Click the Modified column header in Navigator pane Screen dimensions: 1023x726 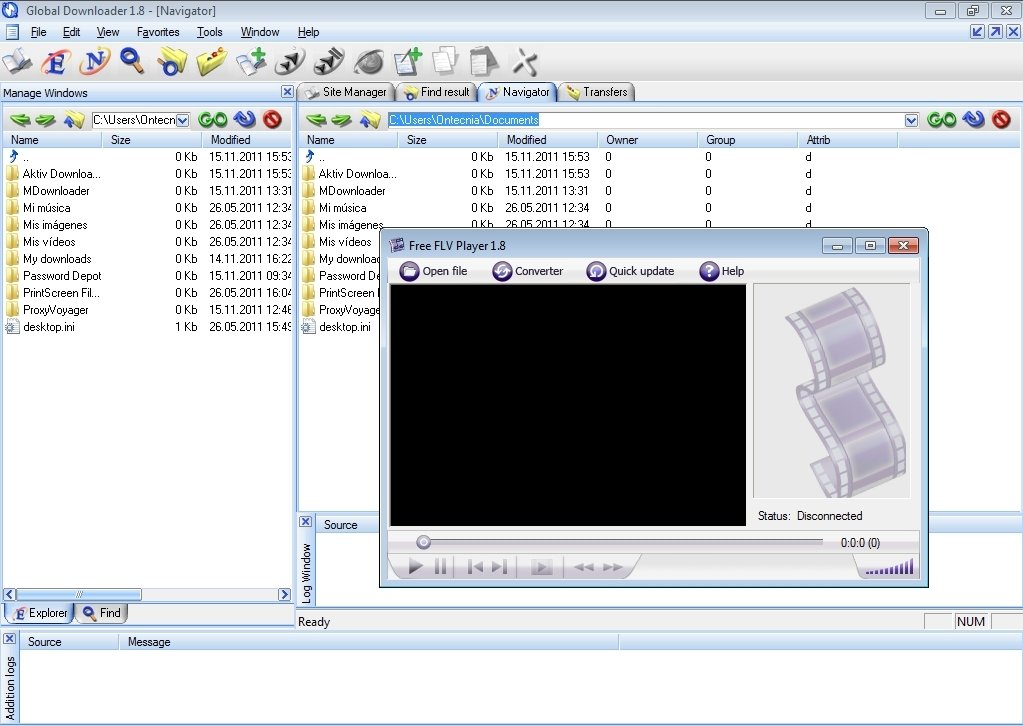click(547, 140)
